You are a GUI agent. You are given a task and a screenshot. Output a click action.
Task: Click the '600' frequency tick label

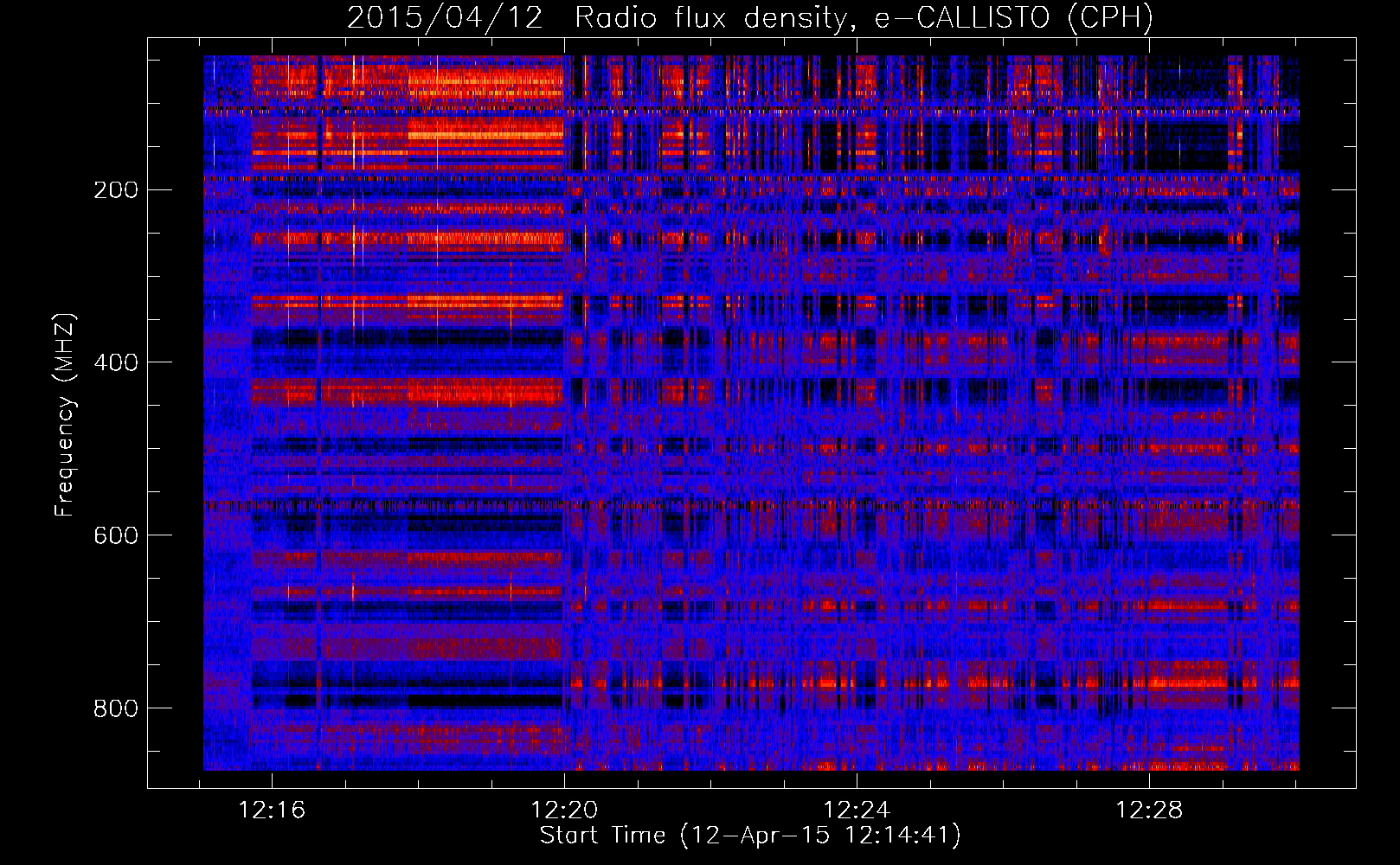pyautogui.click(x=116, y=535)
